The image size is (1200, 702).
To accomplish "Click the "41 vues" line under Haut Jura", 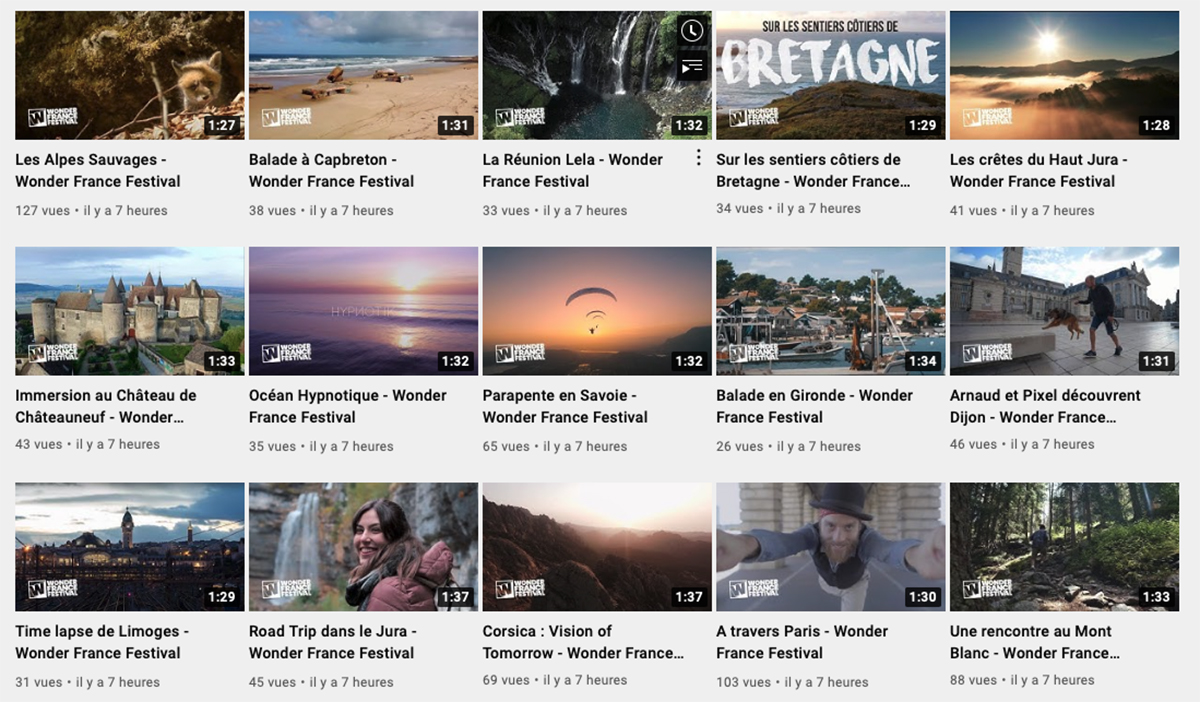I will coord(1022,210).
